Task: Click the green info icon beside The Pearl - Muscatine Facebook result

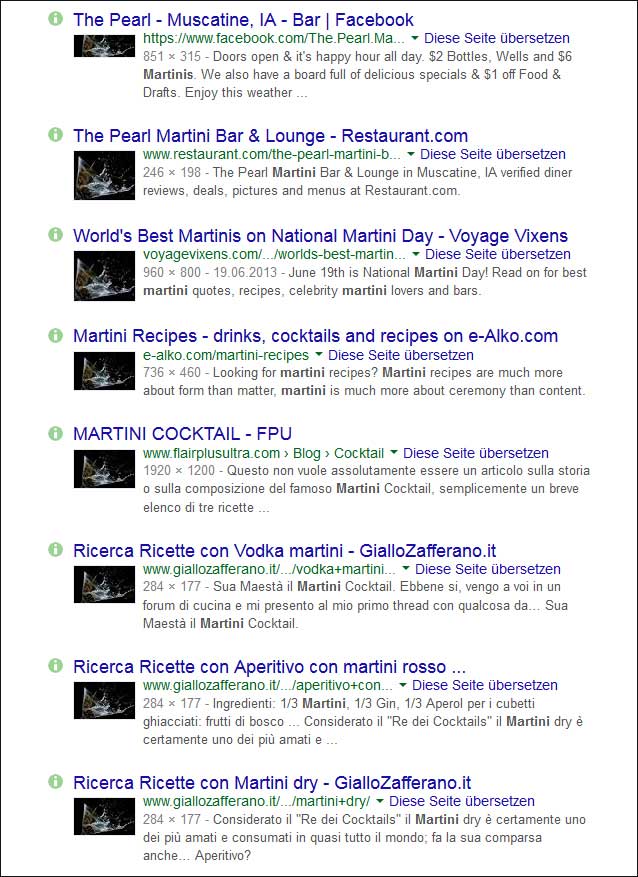Action: [55, 18]
